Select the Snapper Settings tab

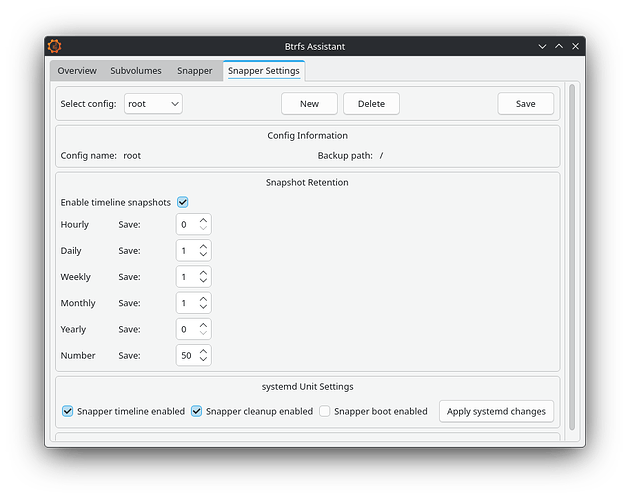(x=264, y=71)
